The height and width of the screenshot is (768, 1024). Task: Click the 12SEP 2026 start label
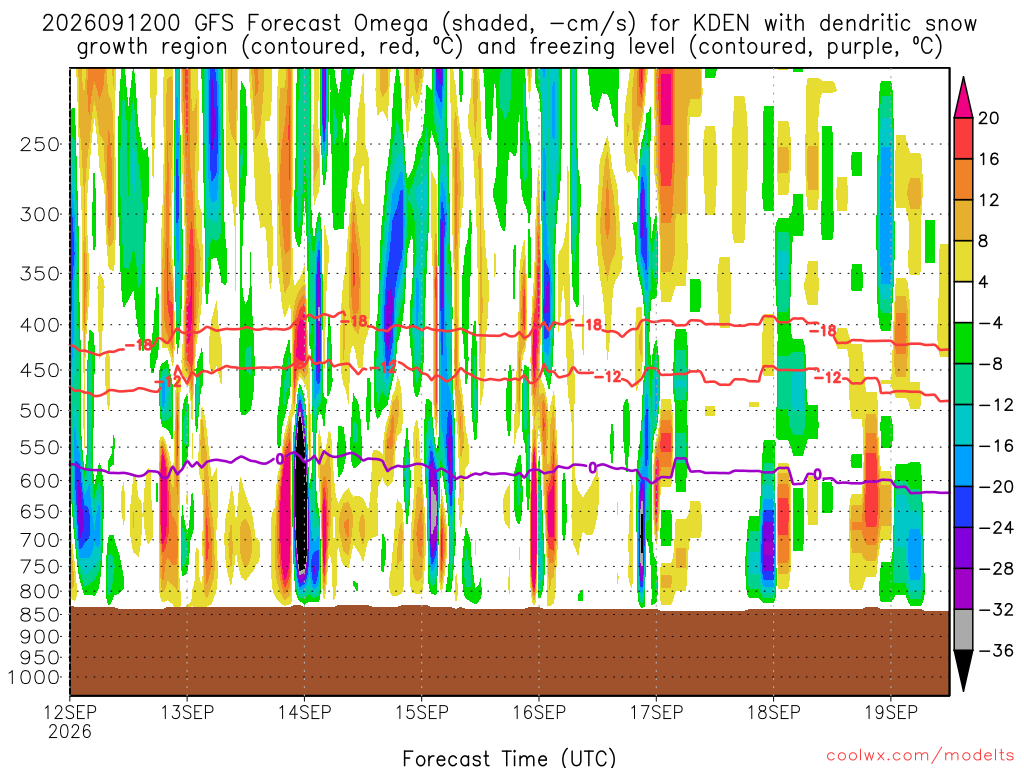tap(70, 722)
